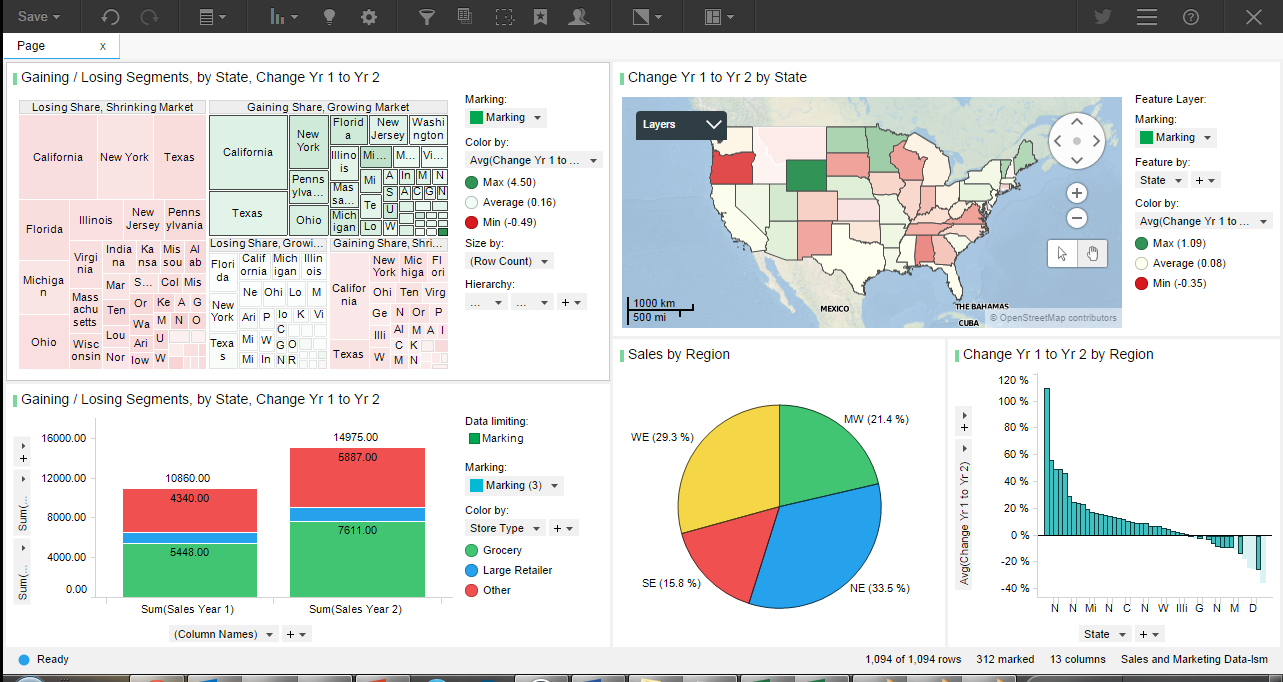Image resolution: width=1283 pixels, height=682 pixels.
Task: Switch to the Page tab
Action: coord(31,46)
